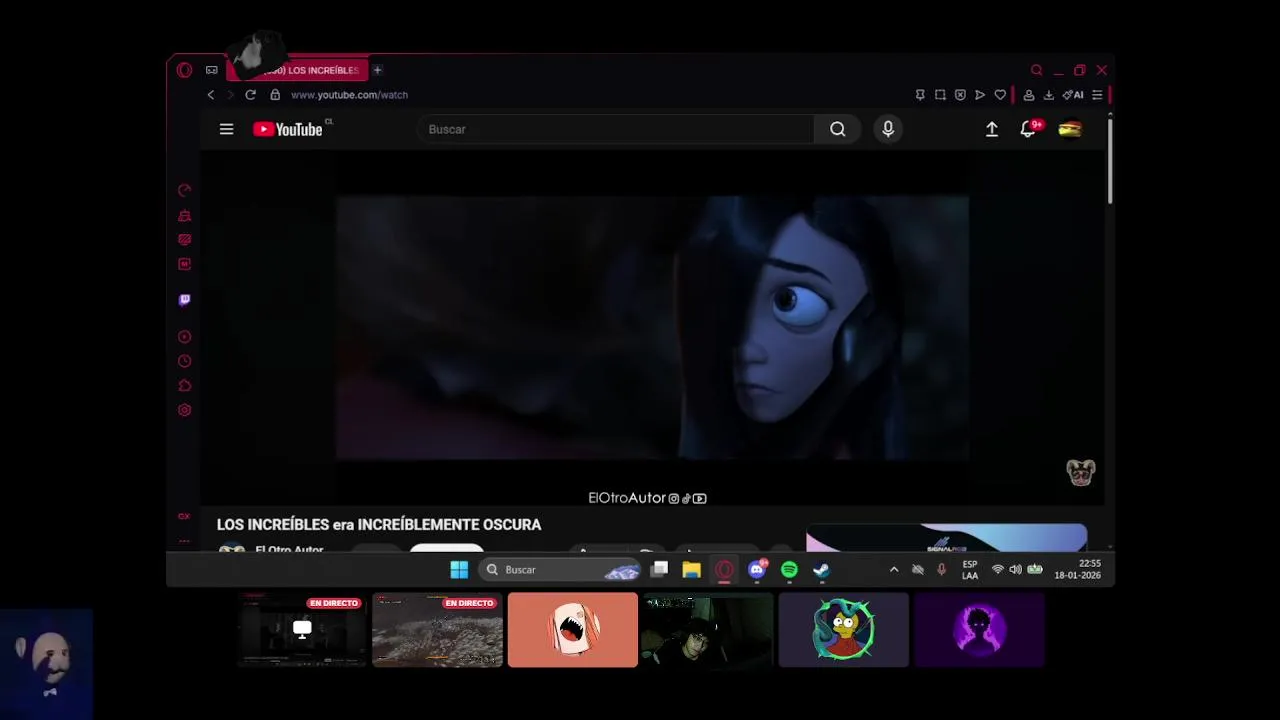Click the LOS INCREÍBLES video title
Image resolution: width=1280 pixels, height=720 pixels.
point(379,524)
